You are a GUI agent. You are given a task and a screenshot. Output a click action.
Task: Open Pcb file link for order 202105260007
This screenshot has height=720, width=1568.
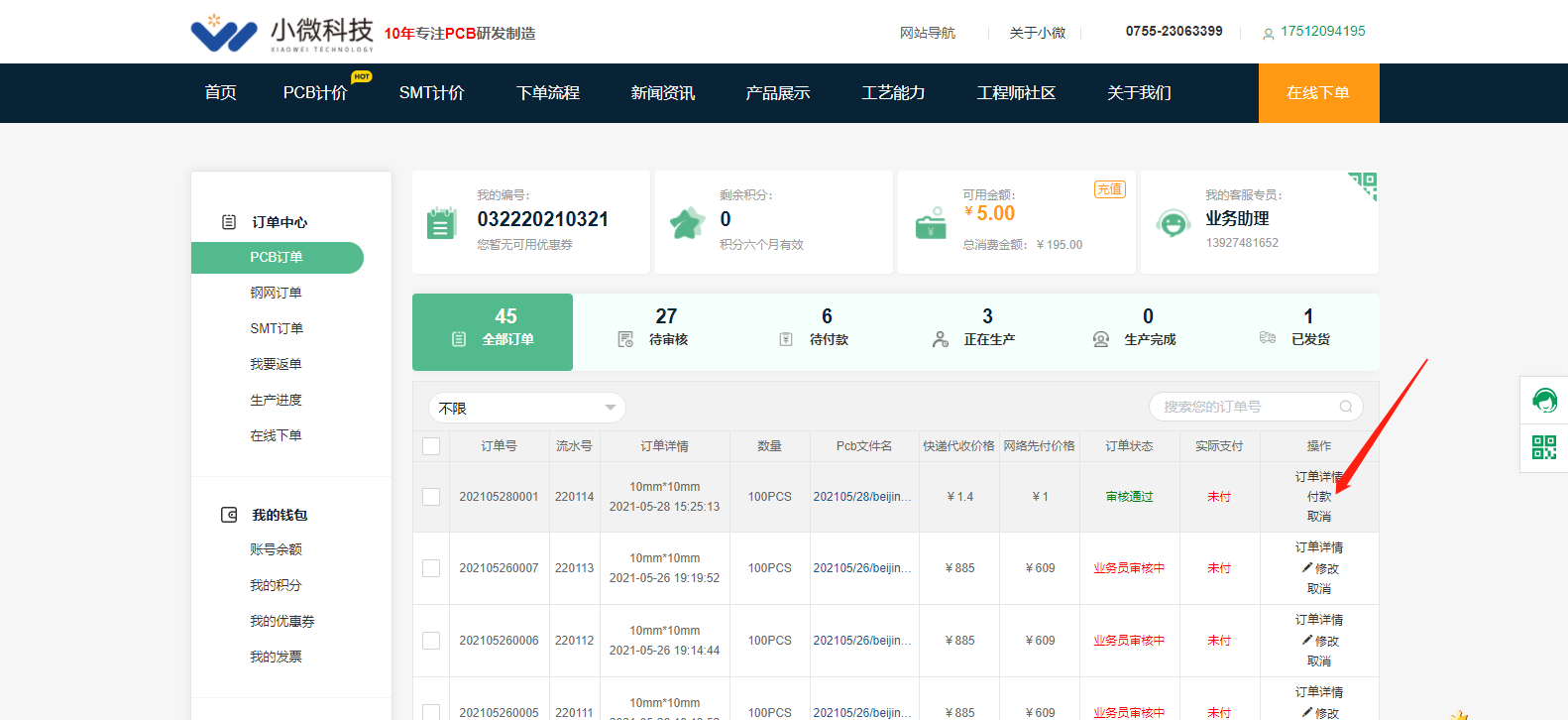[862, 568]
